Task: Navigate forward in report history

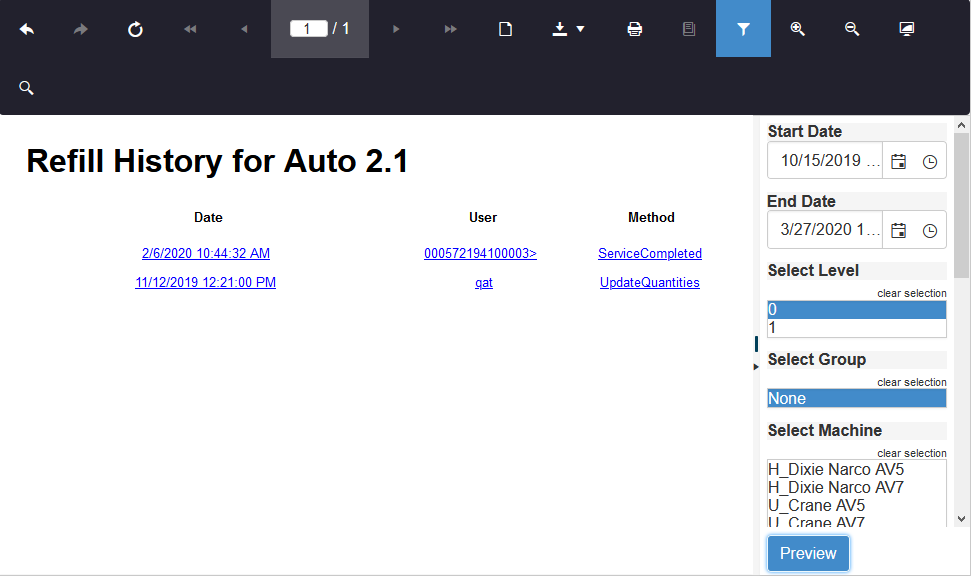Action: pos(81,29)
